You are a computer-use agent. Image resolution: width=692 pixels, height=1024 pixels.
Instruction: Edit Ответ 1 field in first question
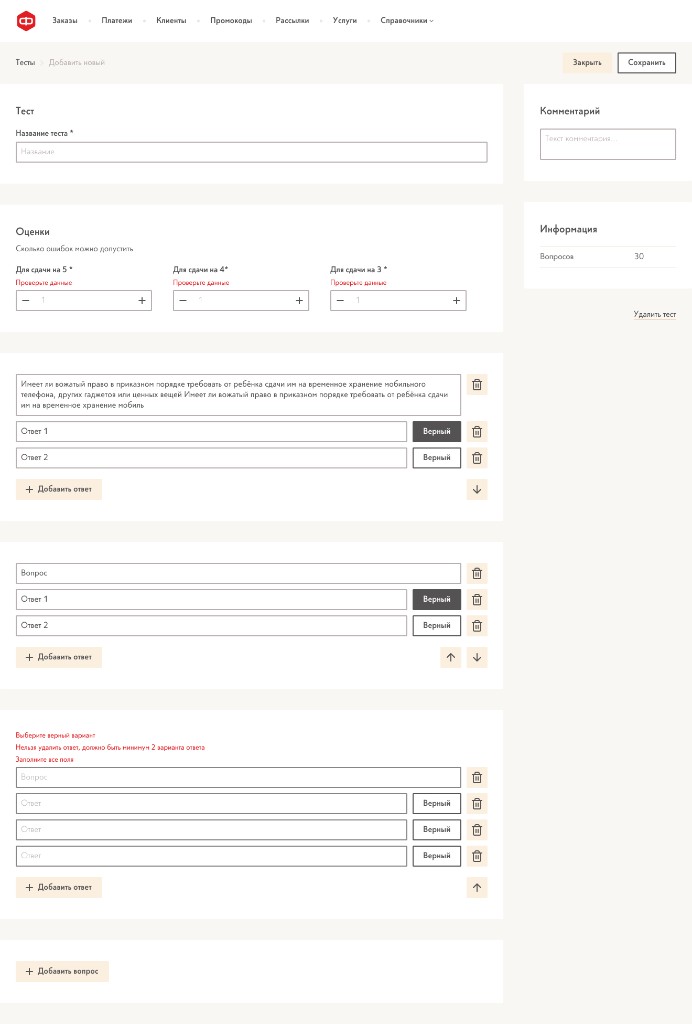click(x=211, y=432)
